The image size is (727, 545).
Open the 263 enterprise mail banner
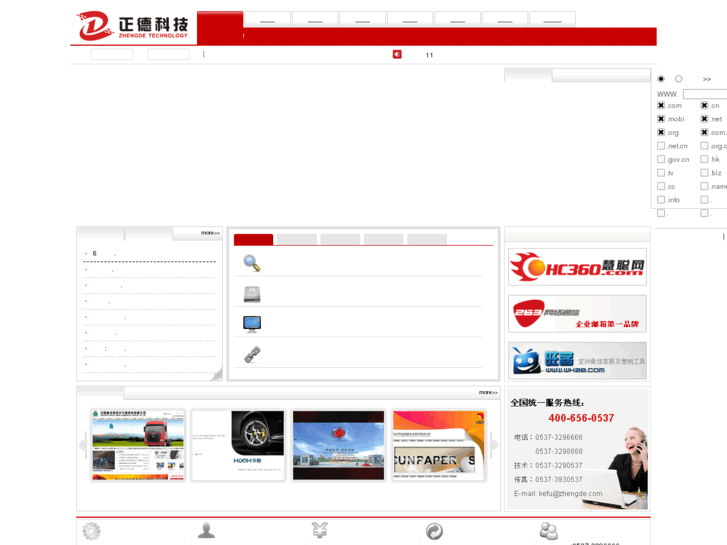pyautogui.click(x=577, y=314)
